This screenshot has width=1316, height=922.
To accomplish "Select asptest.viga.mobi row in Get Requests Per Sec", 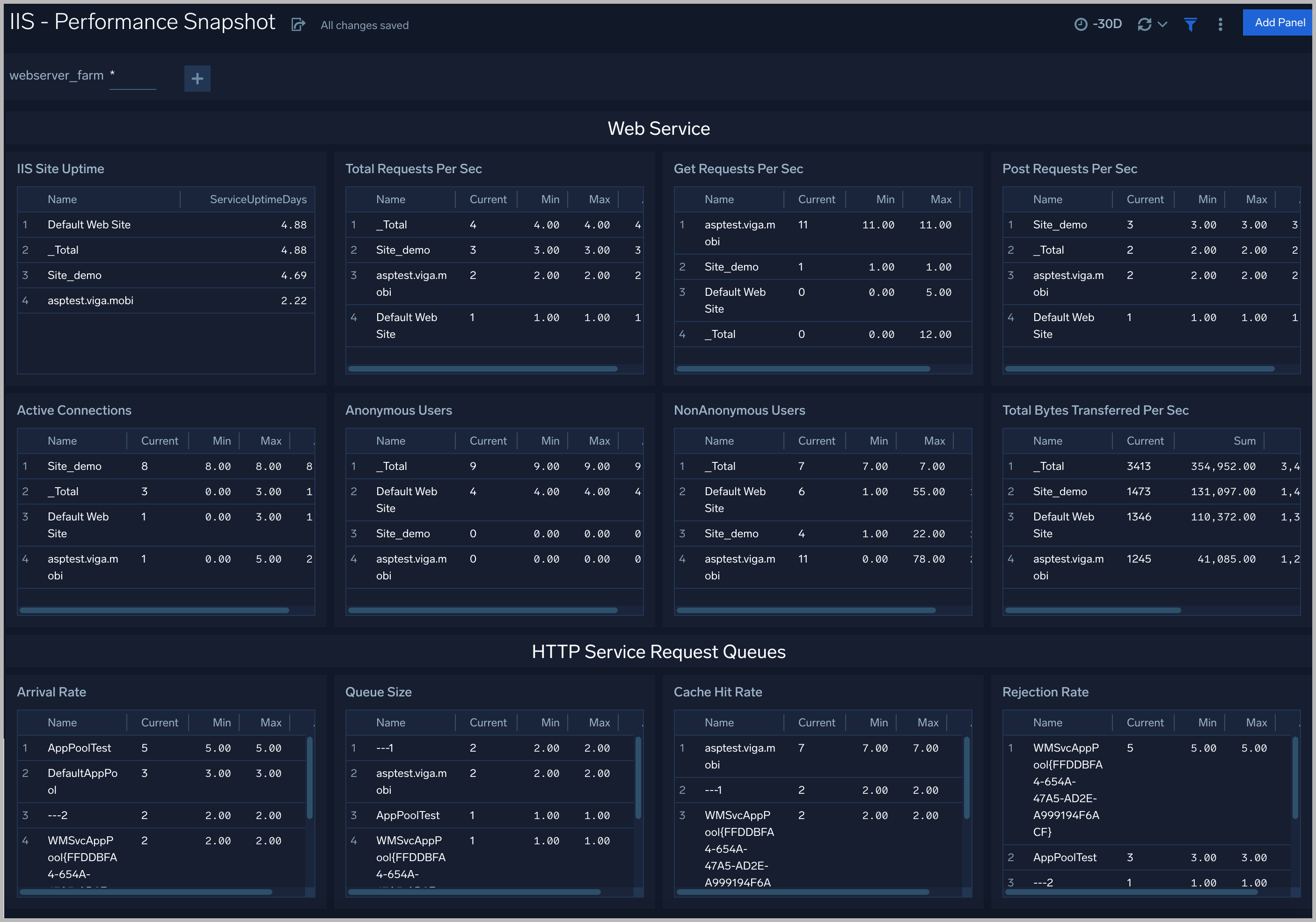I will 740,233.
